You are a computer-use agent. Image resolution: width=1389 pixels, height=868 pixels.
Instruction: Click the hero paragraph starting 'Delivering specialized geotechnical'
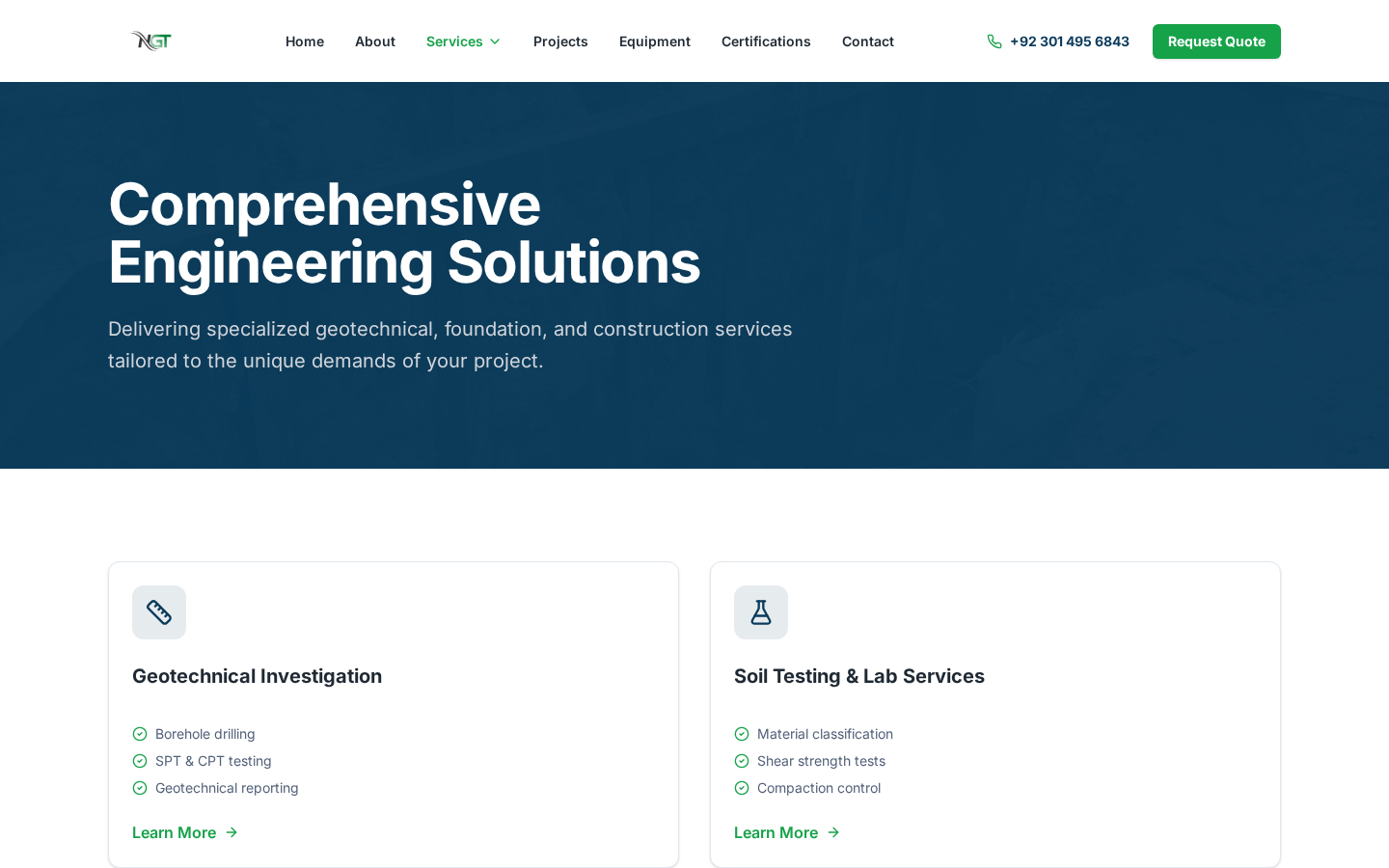(450, 345)
